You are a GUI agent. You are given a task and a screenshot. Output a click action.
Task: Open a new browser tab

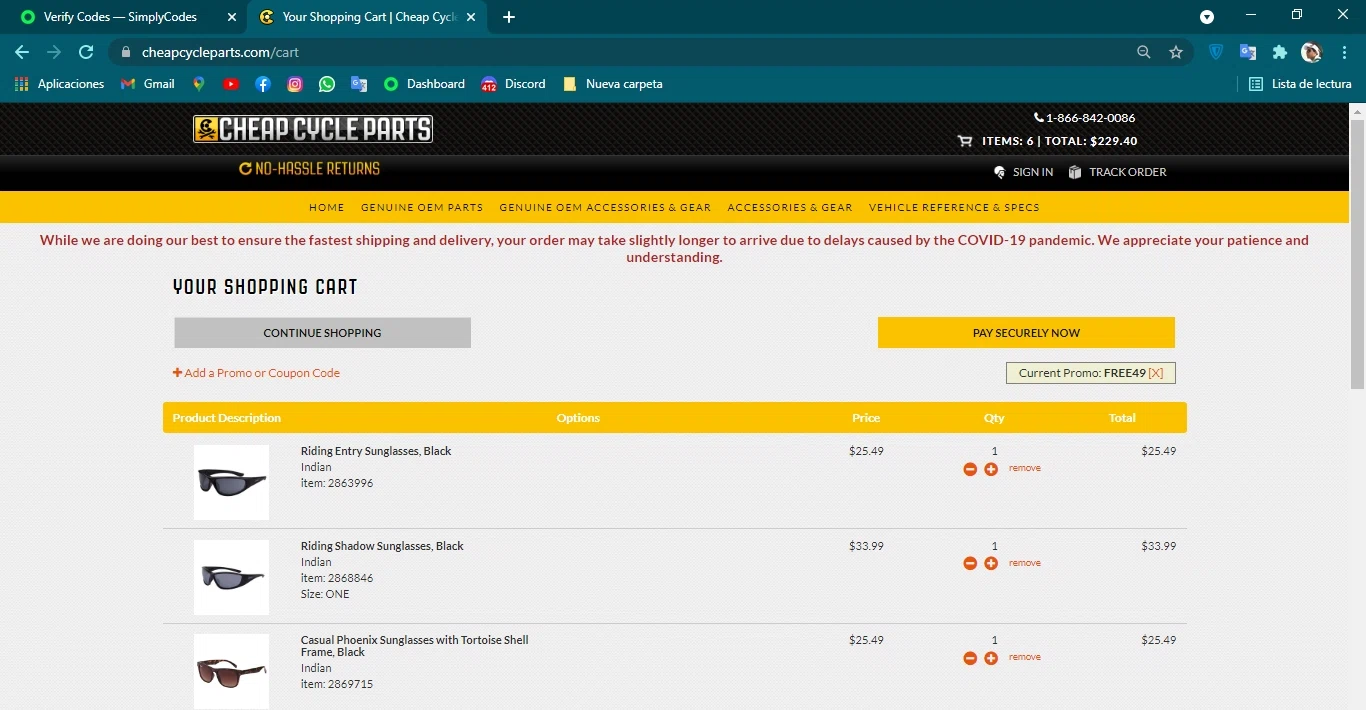click(509, 17)
